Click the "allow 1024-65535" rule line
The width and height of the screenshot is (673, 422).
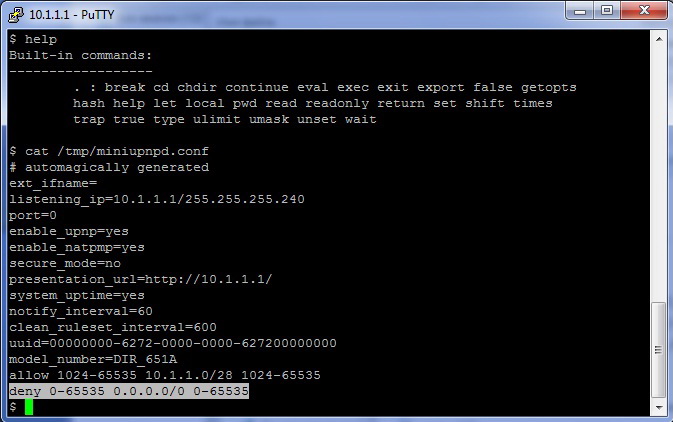(164, 375)
